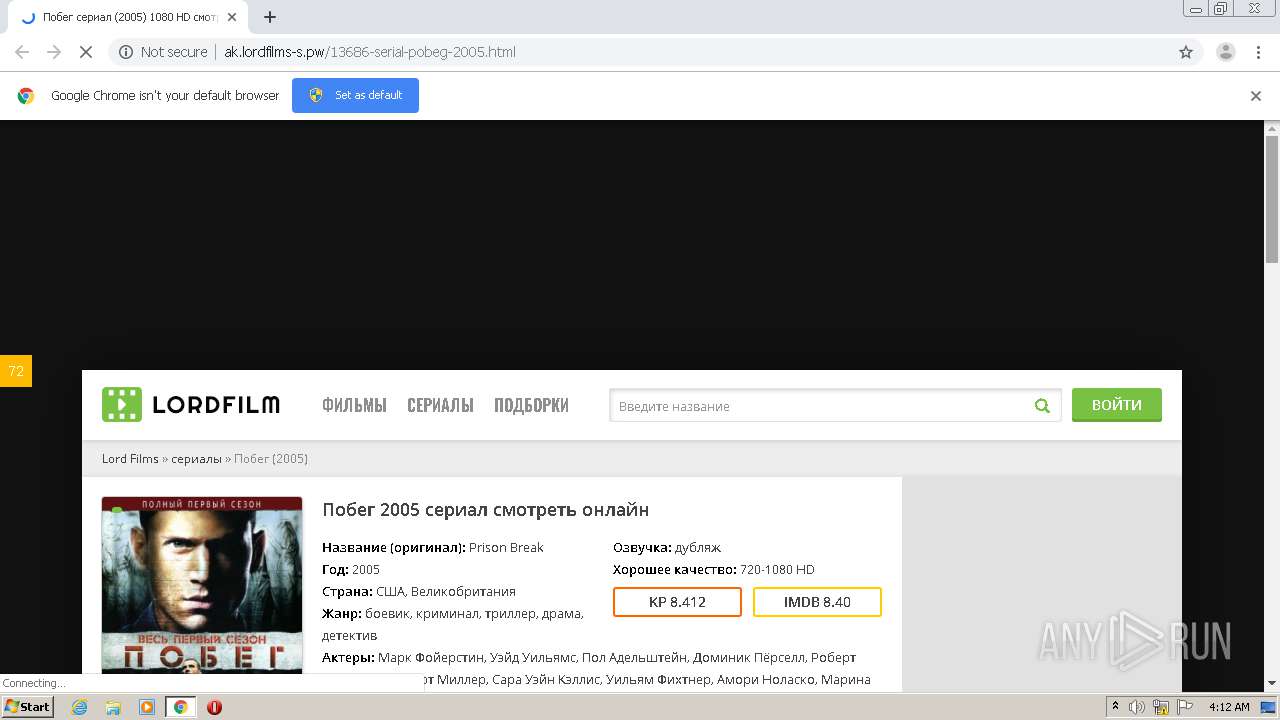Launch Internet Explorer from the taskbar
Screen dimensions: 1280x720
pos(79,707)
